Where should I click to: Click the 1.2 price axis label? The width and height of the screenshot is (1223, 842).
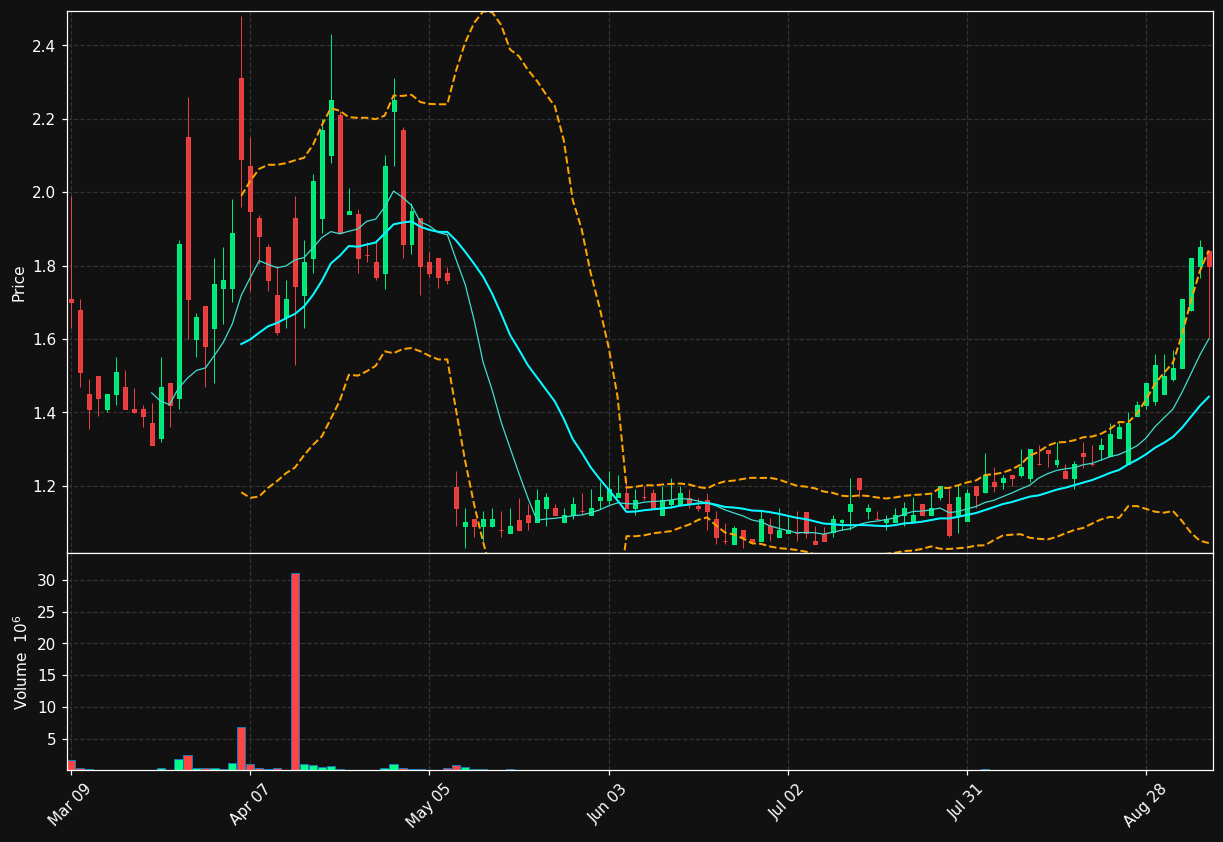pyautogui.click(x=45, y=487)
